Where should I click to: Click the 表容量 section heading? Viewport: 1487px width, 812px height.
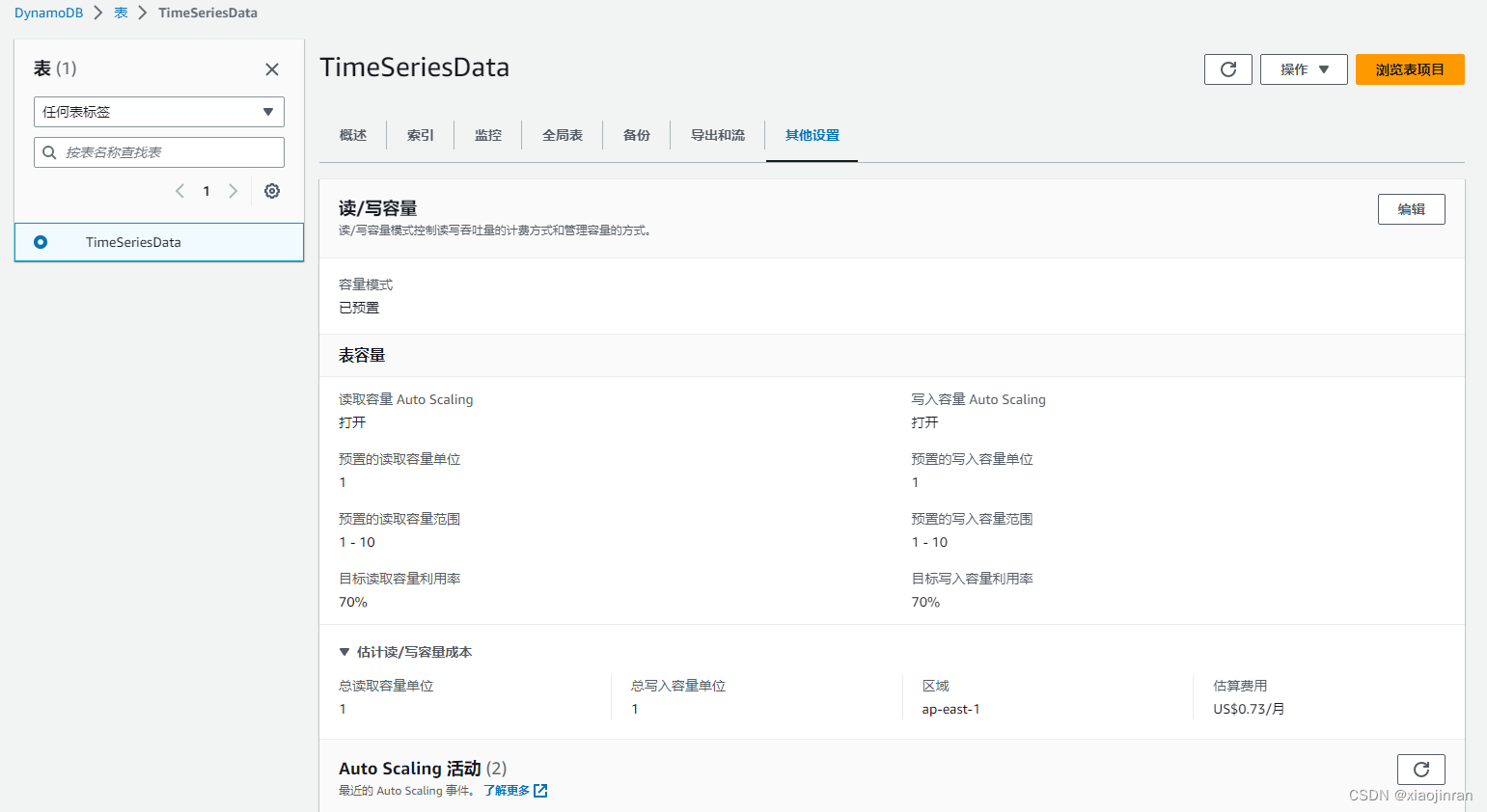[x=362, y=355]
